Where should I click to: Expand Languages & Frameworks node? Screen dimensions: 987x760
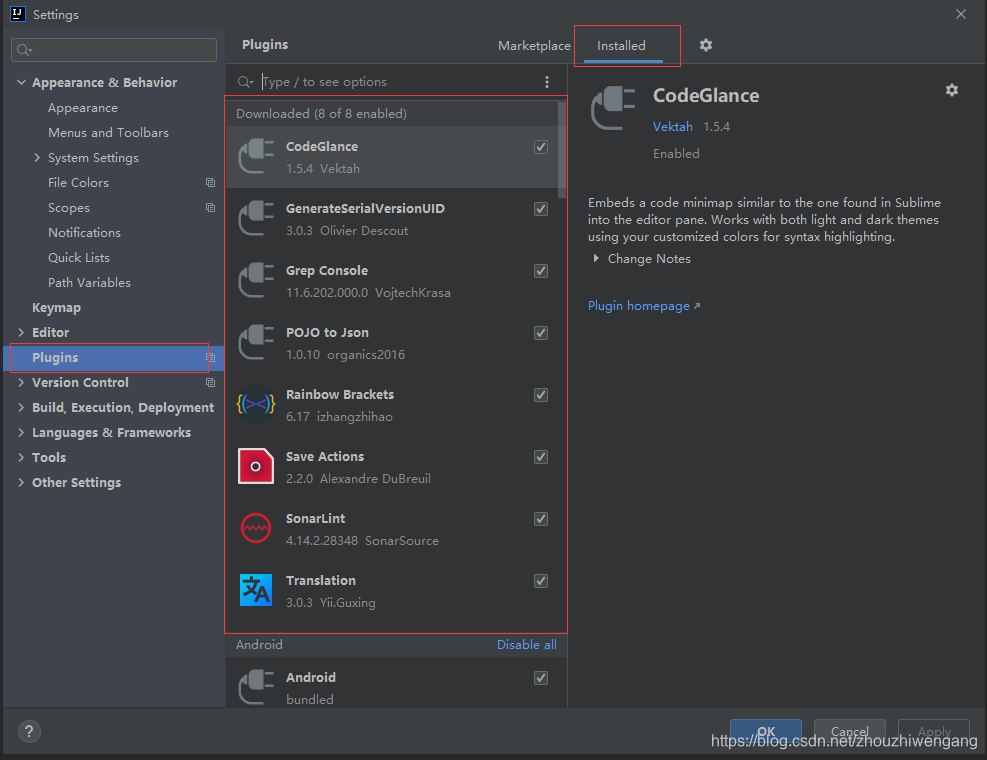click(21, 433)
